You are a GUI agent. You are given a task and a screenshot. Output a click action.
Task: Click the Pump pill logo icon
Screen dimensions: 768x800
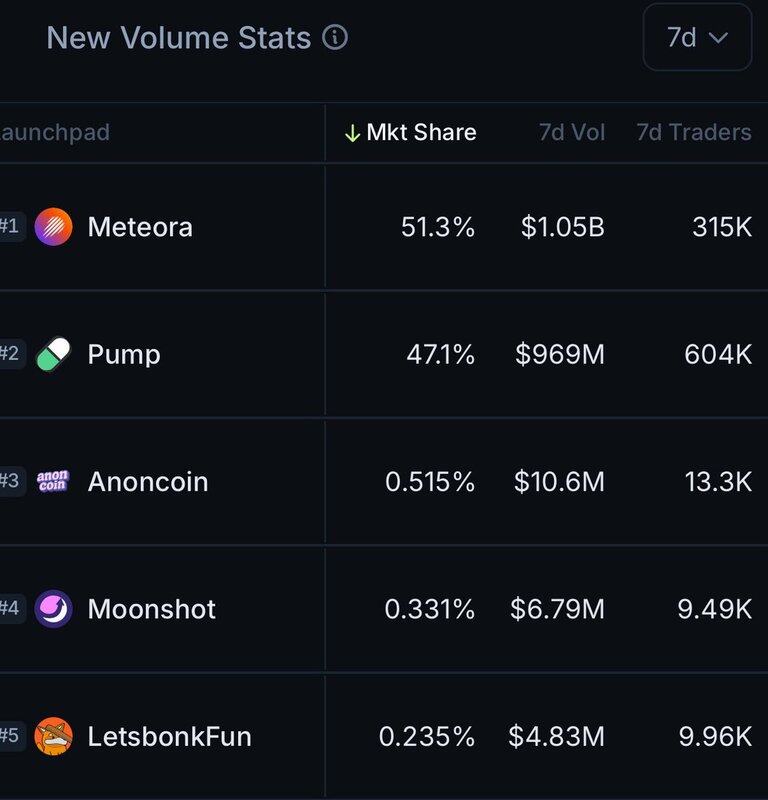pos(54,354)
